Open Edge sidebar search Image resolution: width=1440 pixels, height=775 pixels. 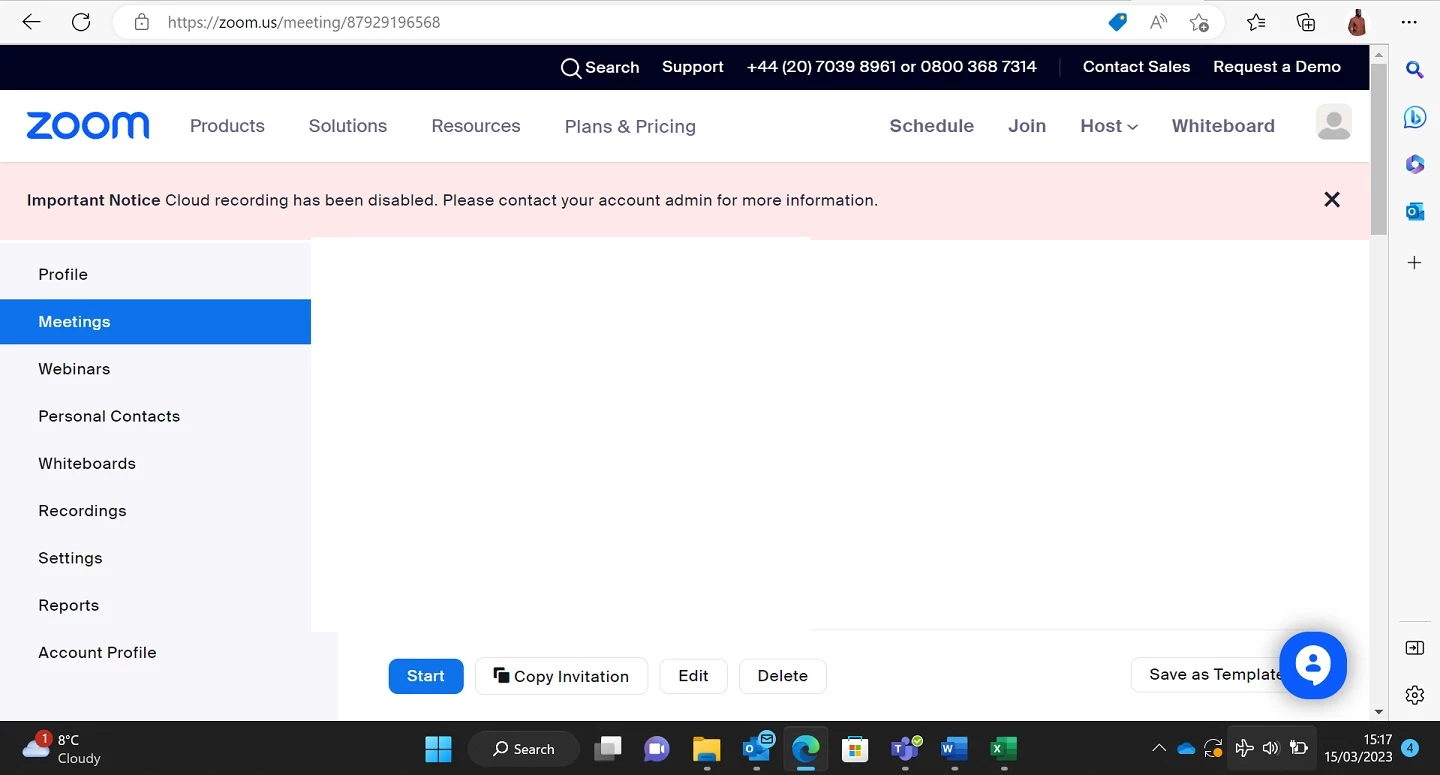click(1414, 69)
